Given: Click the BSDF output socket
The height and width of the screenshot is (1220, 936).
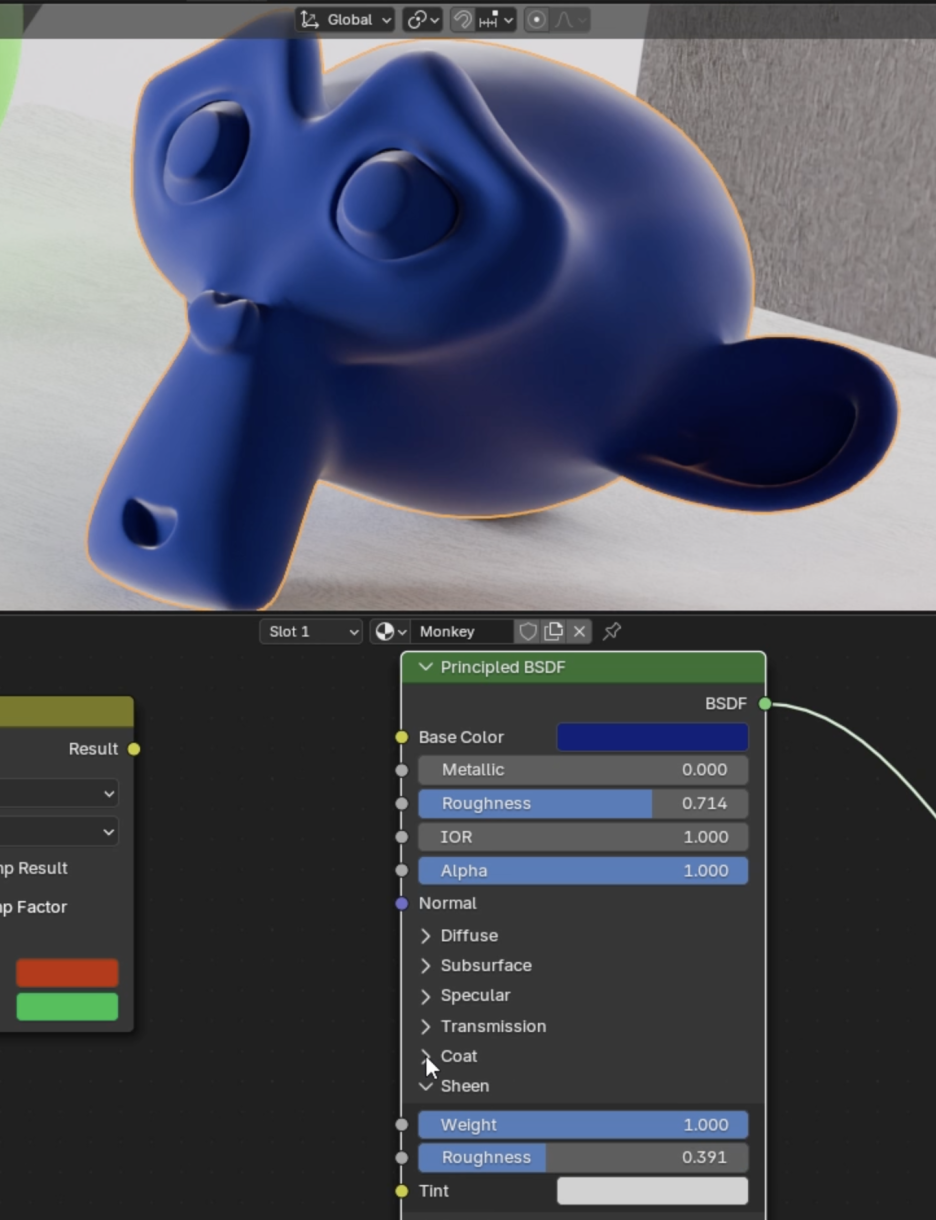Looking at the screenshot, I should pos(765,704).
